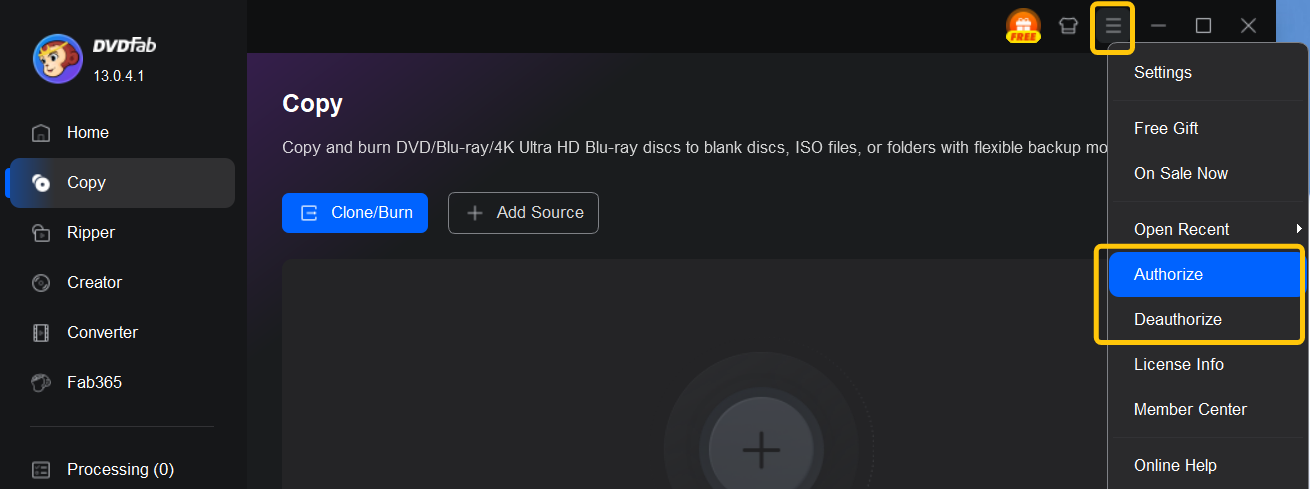Click the Processing queue icon
The image size is (1310, 489).
click(41, 469)
